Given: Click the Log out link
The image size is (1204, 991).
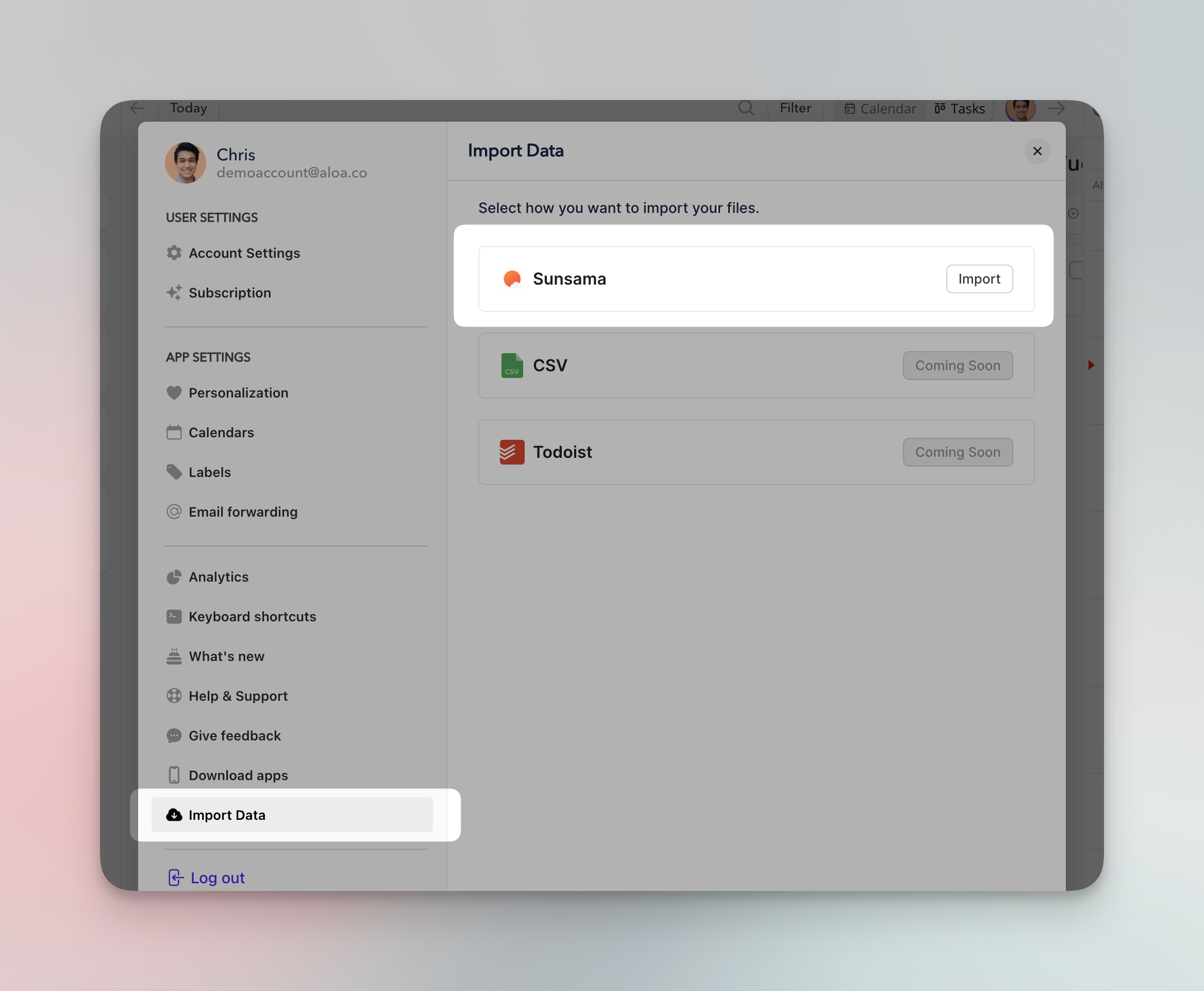Looking at the screenshot, I should coord(218,878).
